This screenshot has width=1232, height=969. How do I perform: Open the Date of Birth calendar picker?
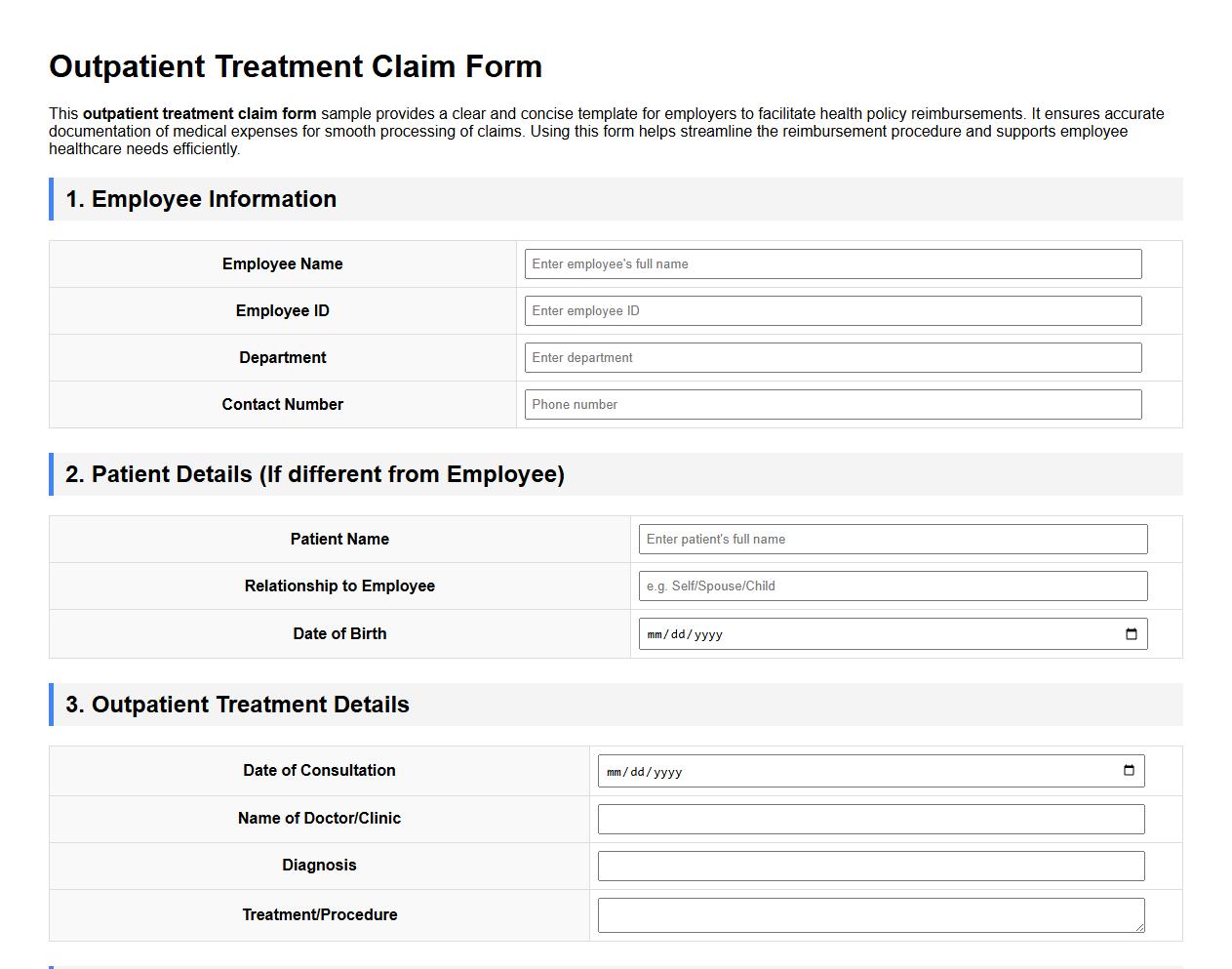[x=1131, y=633]
